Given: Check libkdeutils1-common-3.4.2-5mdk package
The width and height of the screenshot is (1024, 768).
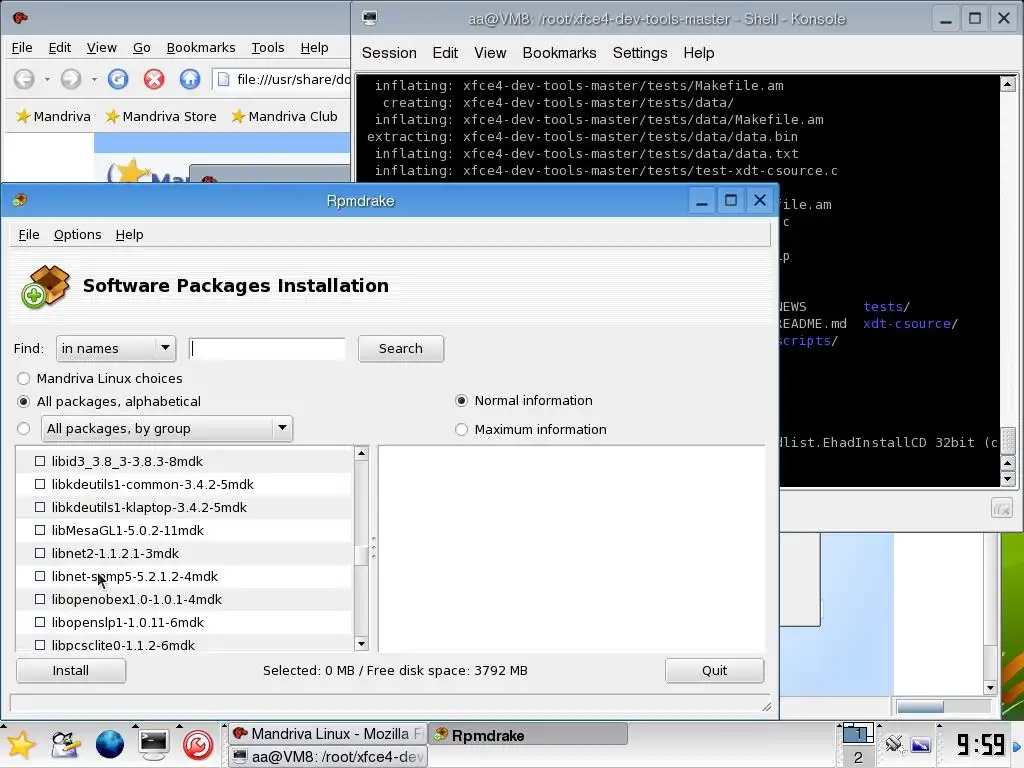Looking at the screenshot, I should click(x=40, y=484).
